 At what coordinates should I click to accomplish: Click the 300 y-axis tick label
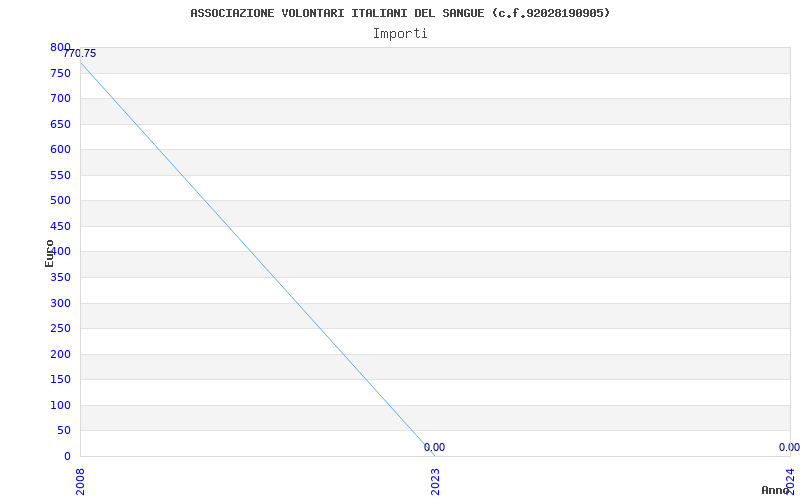60,304
